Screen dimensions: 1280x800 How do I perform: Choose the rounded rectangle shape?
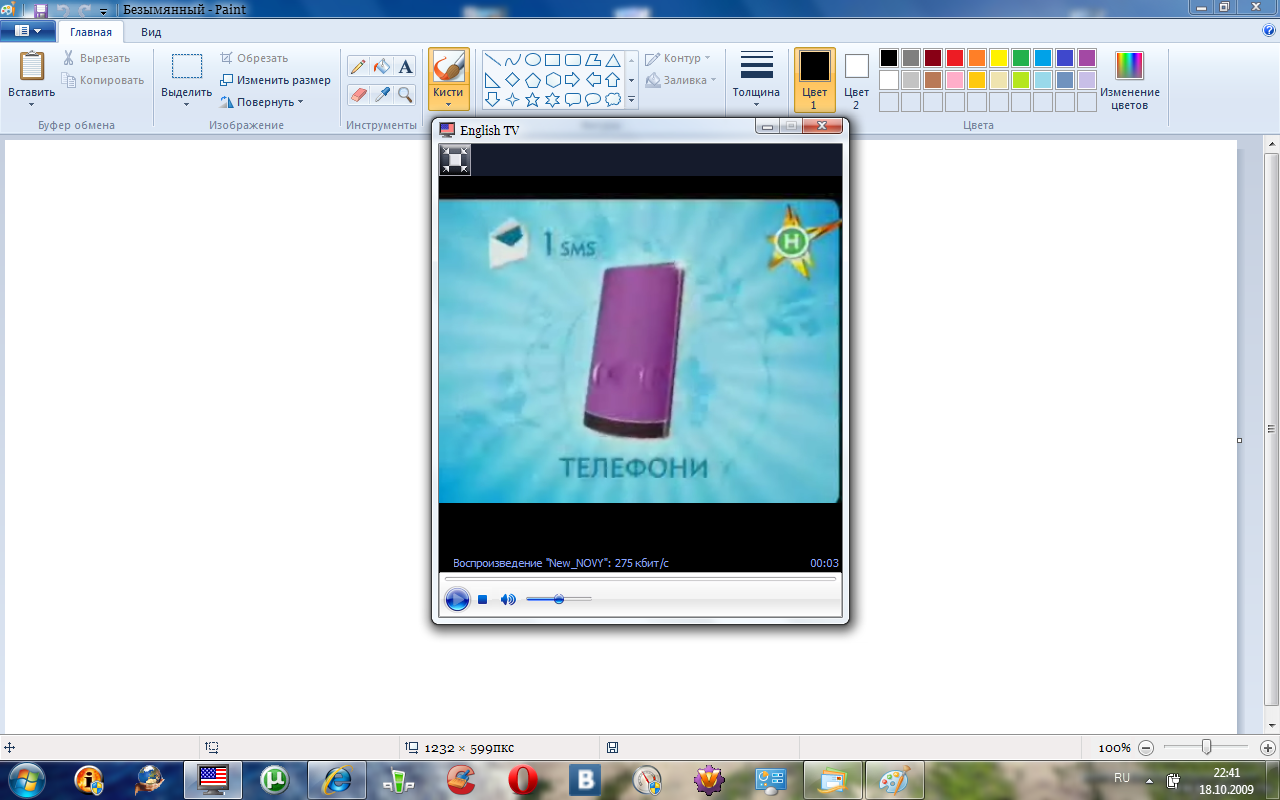pyautogui.click(x=573, y=60)
